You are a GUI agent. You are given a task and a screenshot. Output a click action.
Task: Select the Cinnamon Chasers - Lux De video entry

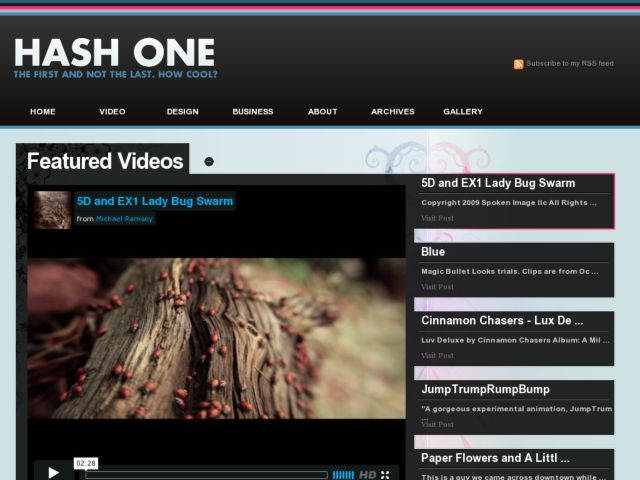[514, 338]
